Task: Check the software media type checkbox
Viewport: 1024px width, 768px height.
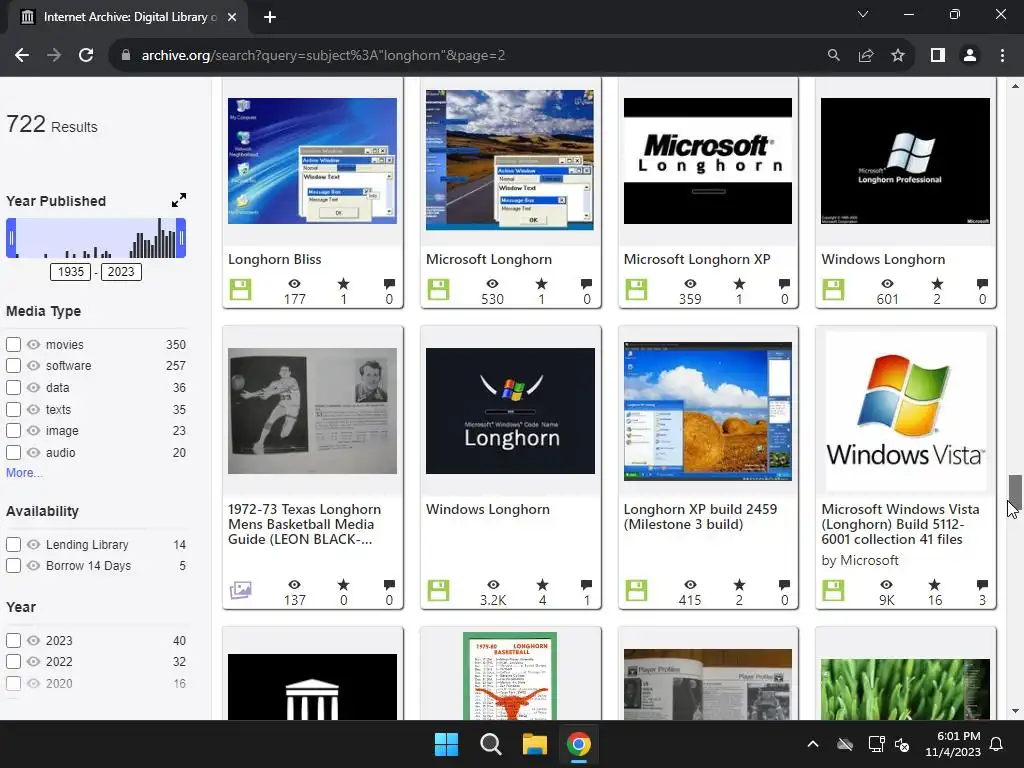Action: coord(13,366)
